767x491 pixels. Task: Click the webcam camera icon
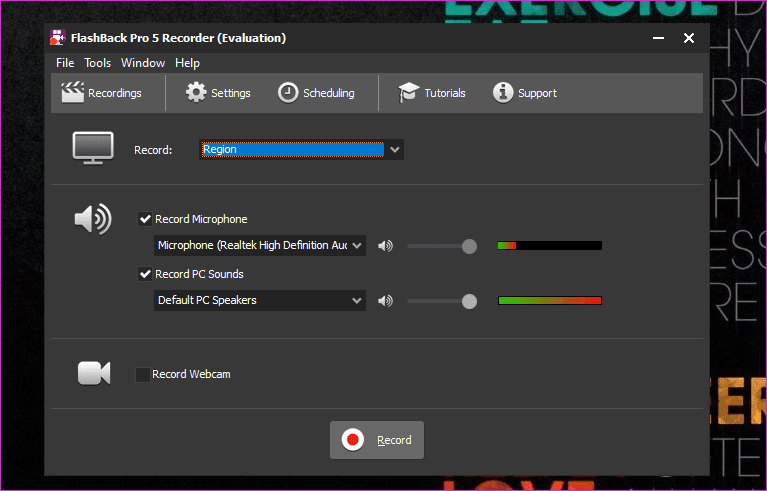(94, 373)
